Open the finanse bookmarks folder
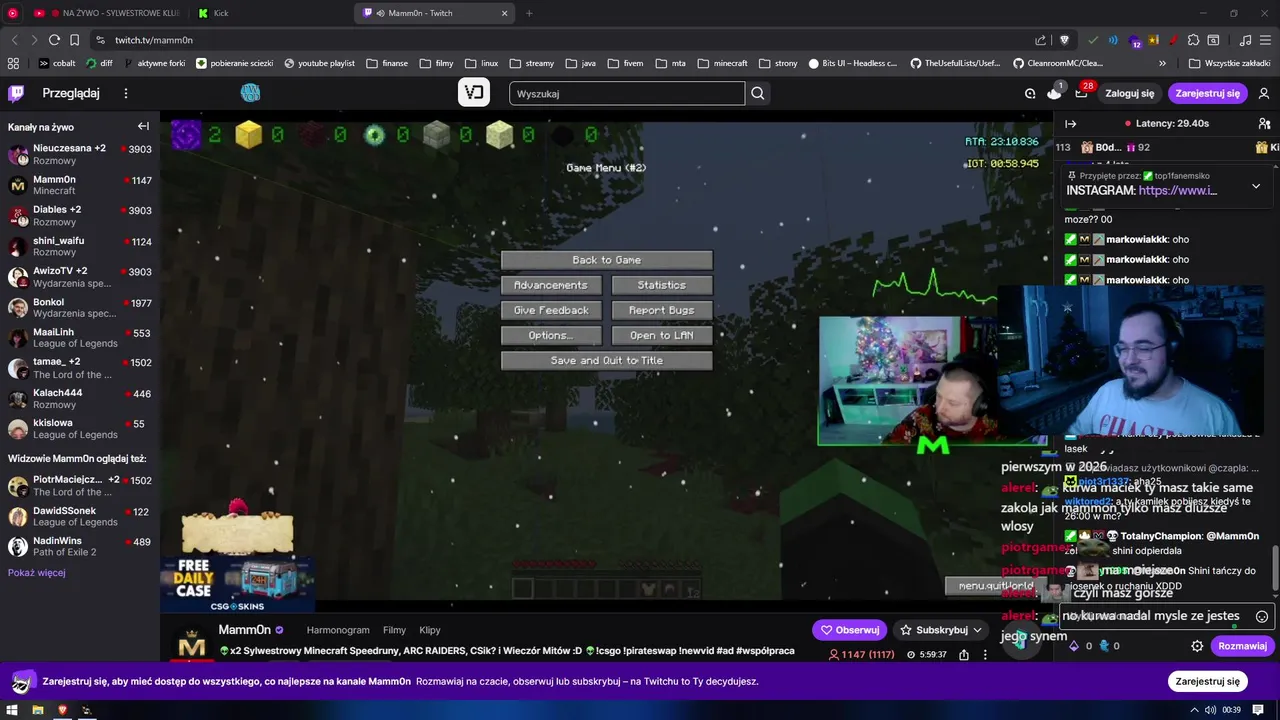Image resolution: width=1280 pixels, height=720 pixels. point(387,63)
